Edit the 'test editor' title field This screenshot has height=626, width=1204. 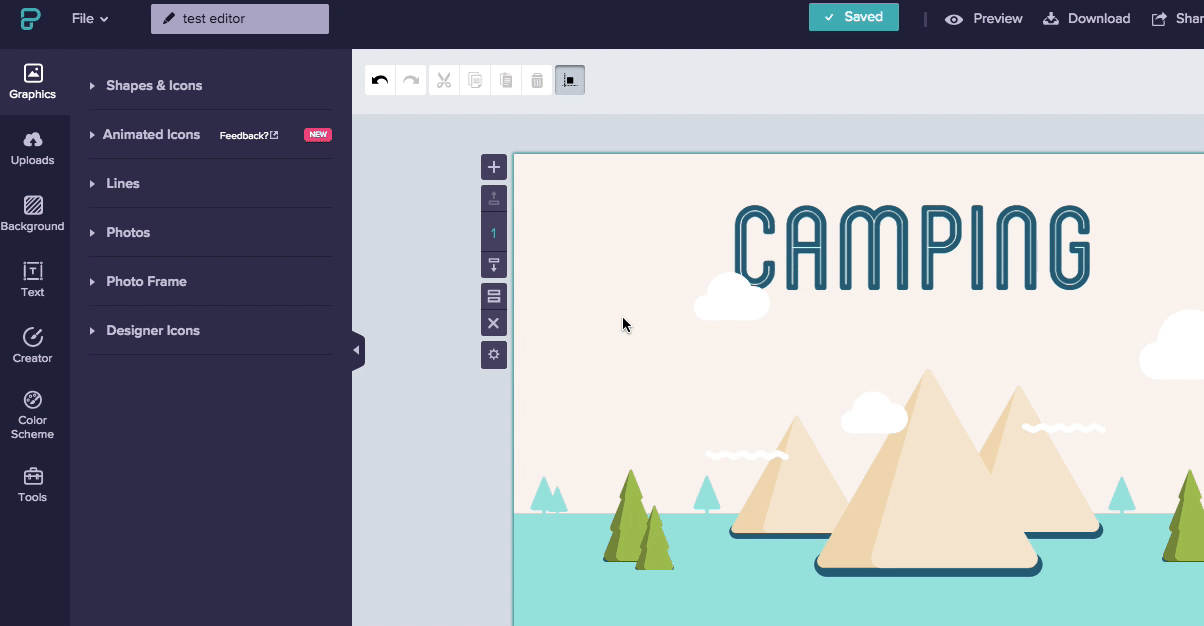tap(240, 18)
